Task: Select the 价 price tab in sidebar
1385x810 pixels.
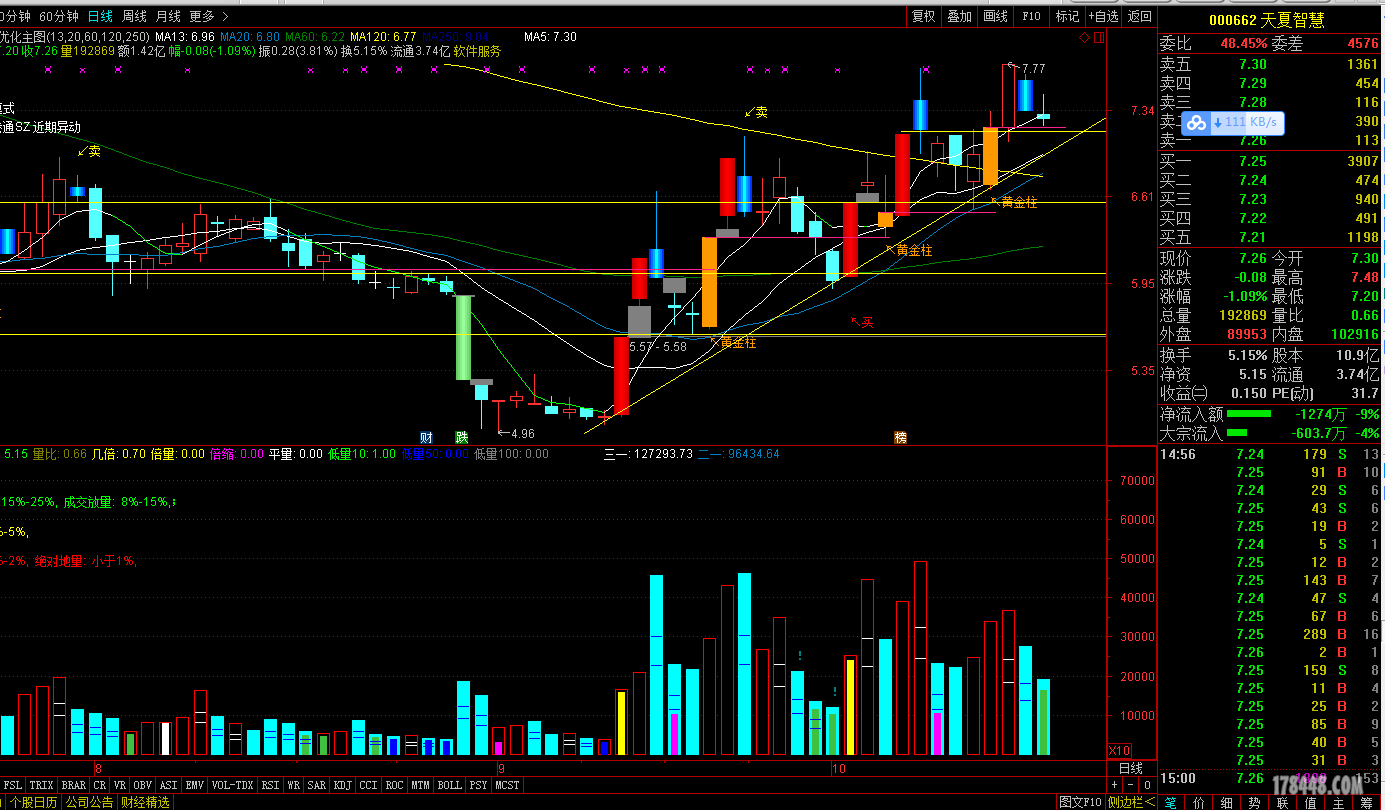Action: click(x=1199, y=802)
